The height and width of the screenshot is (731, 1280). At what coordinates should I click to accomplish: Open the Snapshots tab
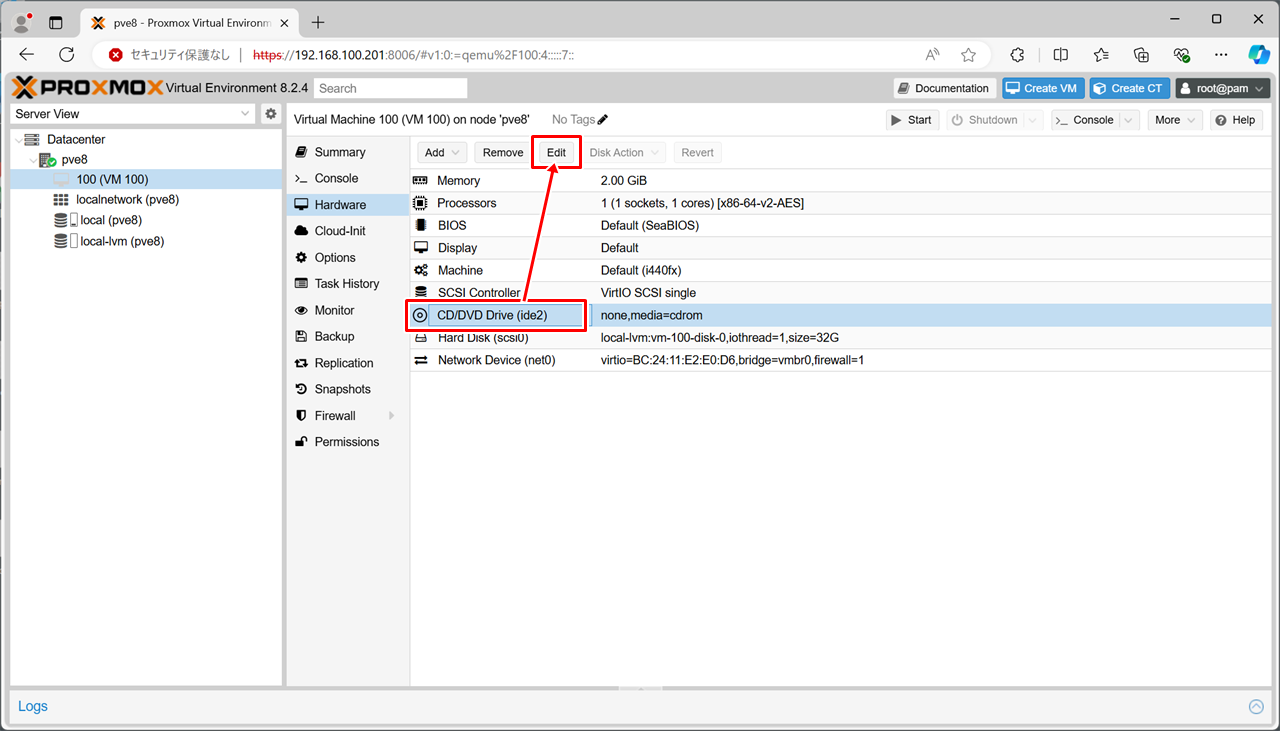[x=342, y=389]
